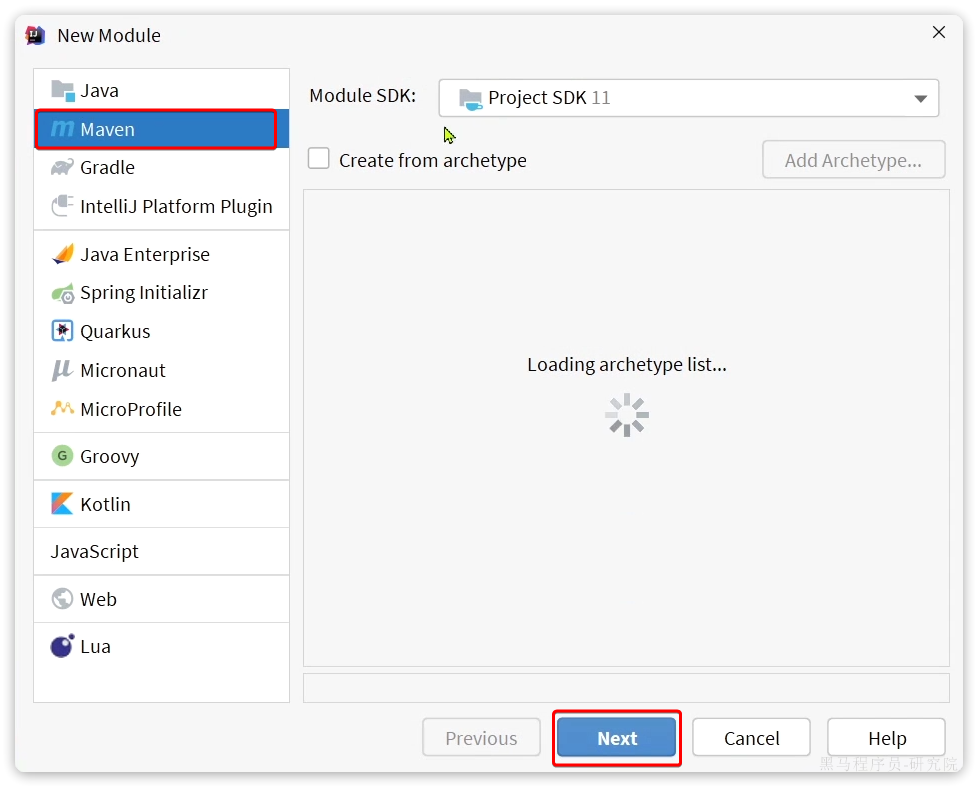Screen dimensions: 978x789
Task: Choose IntelliJ Platform Plugin module type
Action: pyautogui.click(x=162, y=206)
